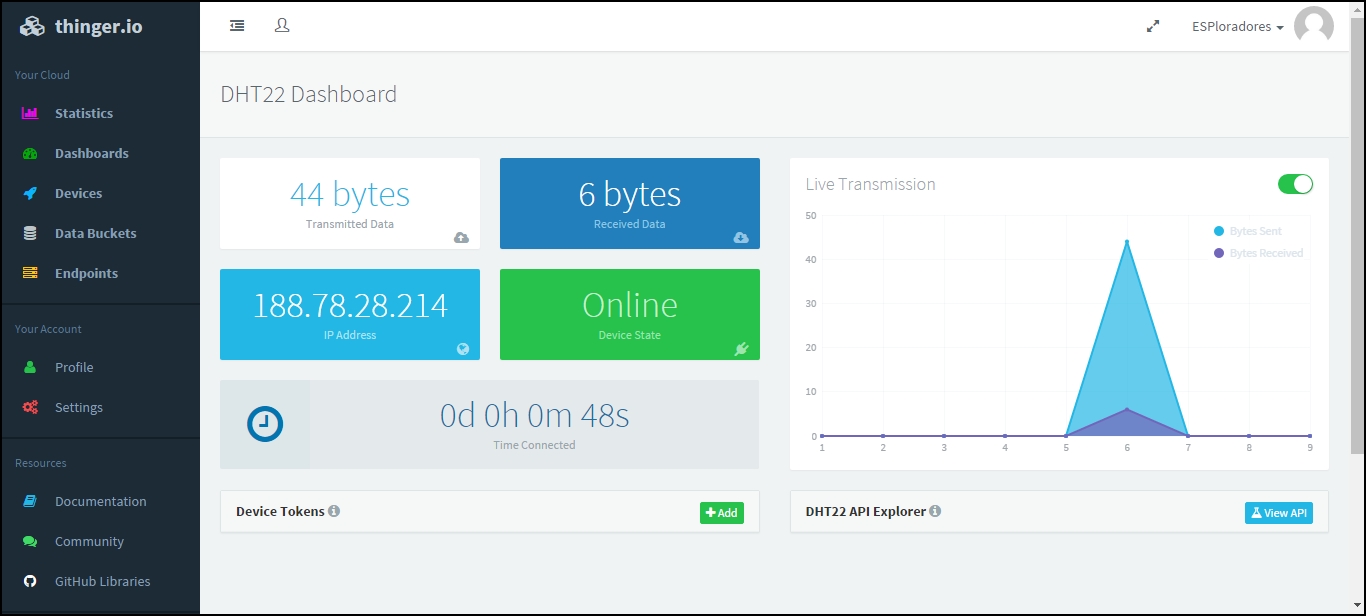Click the 0d 0h 0m 48s connected time
1366x616 pixels.
pyautogui.click(x=535, y=415)
